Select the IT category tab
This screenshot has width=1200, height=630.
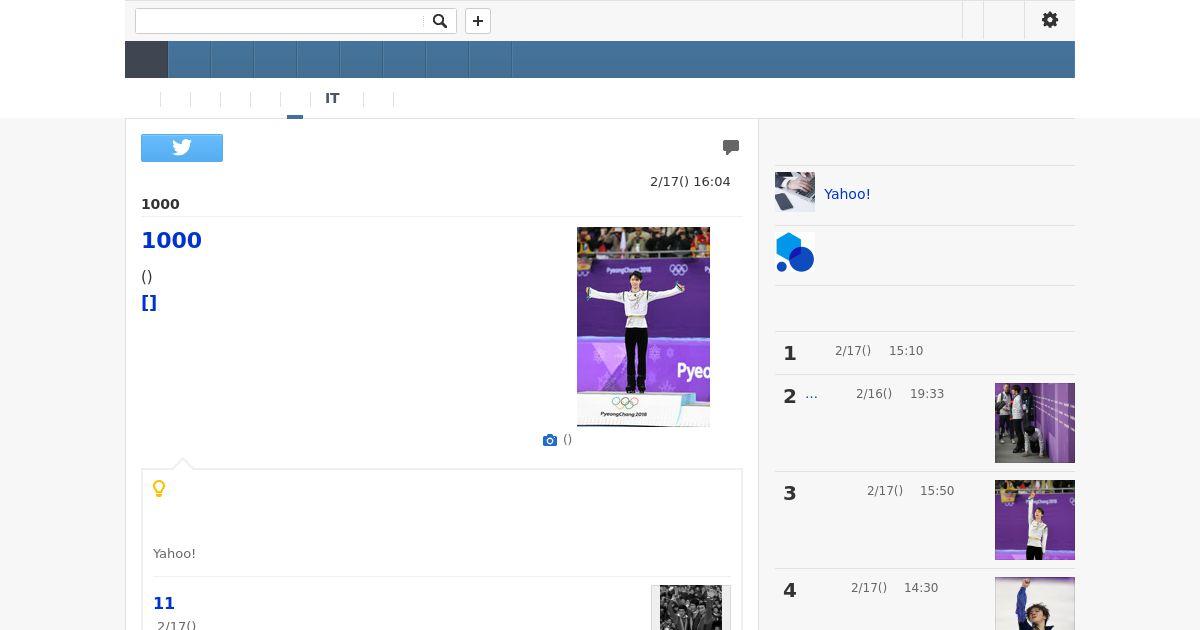point(332,99)
